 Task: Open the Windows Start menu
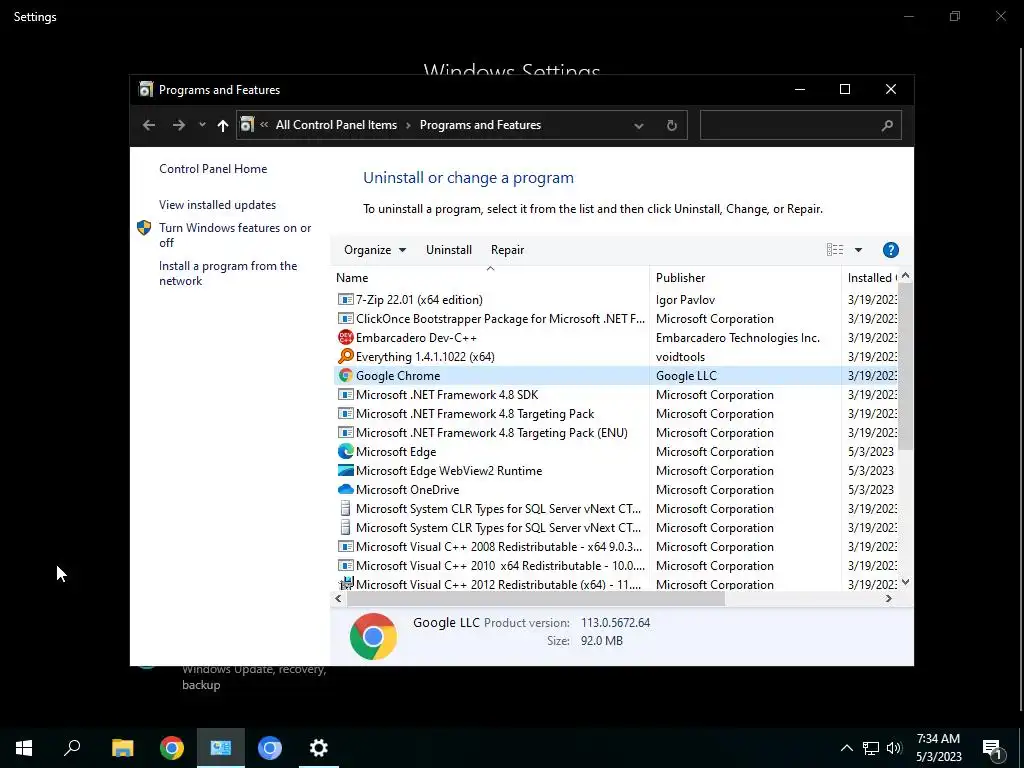pos(24,748)
